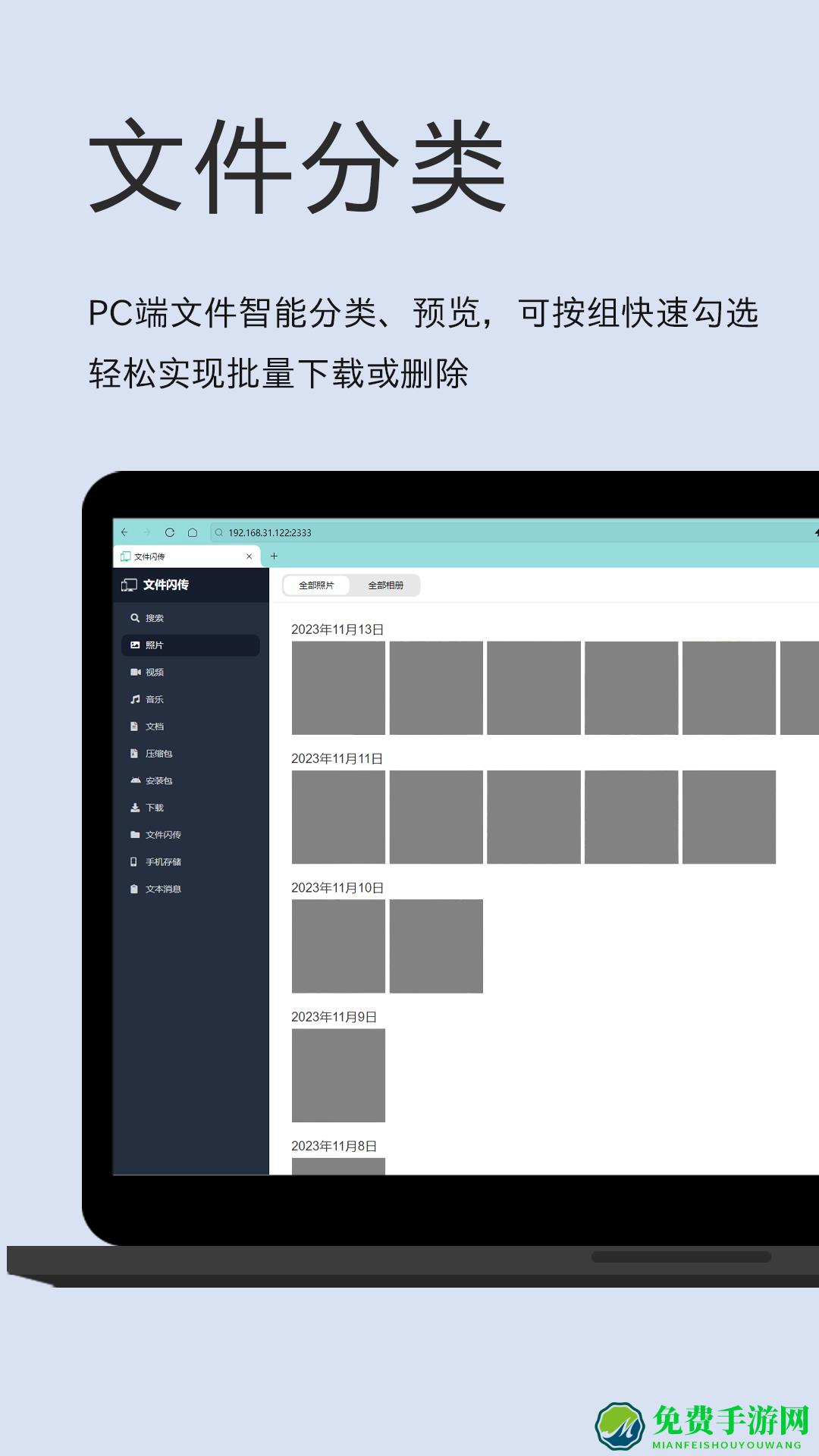The width and height of the screenshot is (819, 1456).
Task: Select the 下载 download icon
Action: point(135,808)
